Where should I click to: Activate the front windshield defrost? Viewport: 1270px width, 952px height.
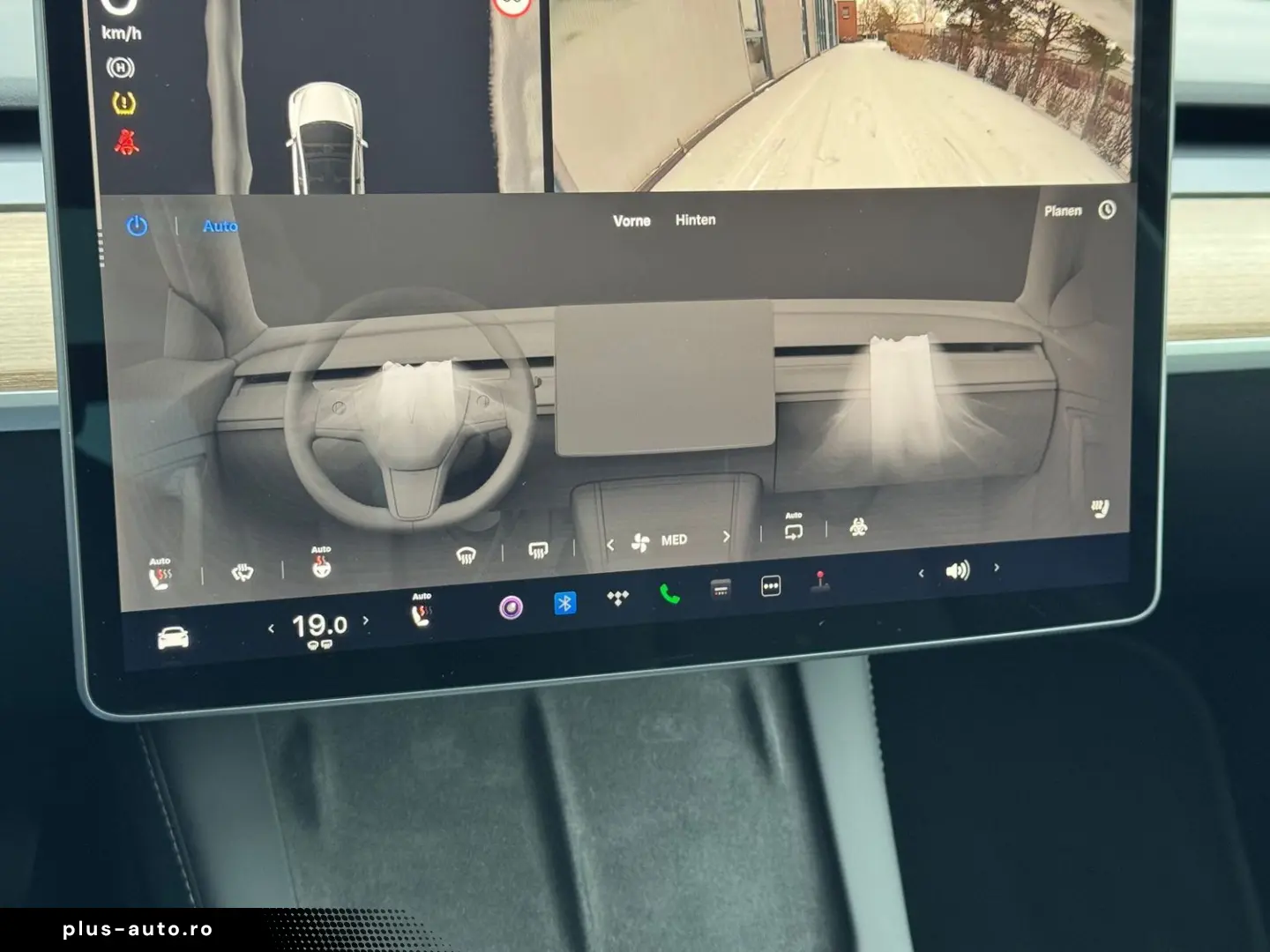466,553
